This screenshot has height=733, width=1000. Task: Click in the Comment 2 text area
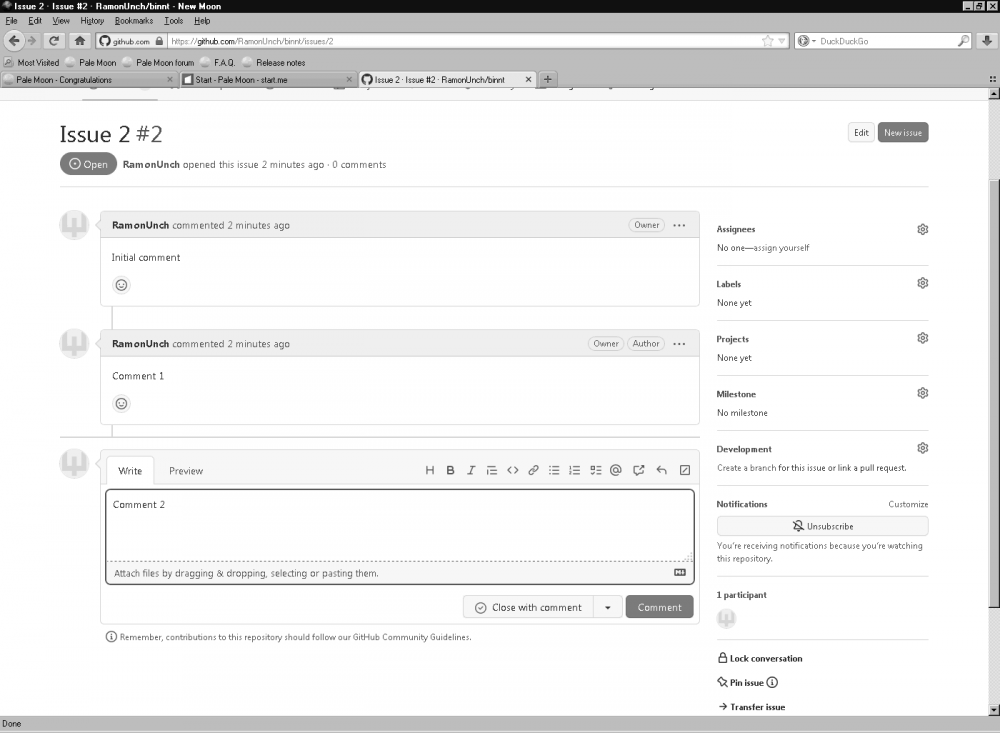pos(400,526)
